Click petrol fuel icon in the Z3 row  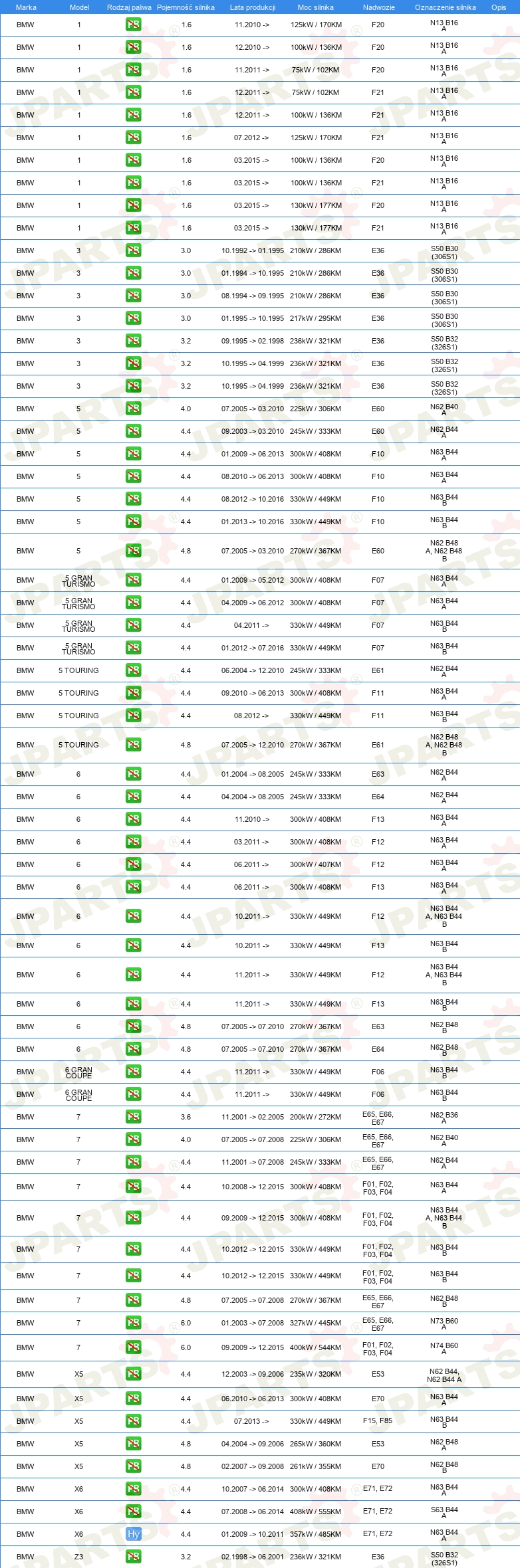click(134, 1557)
